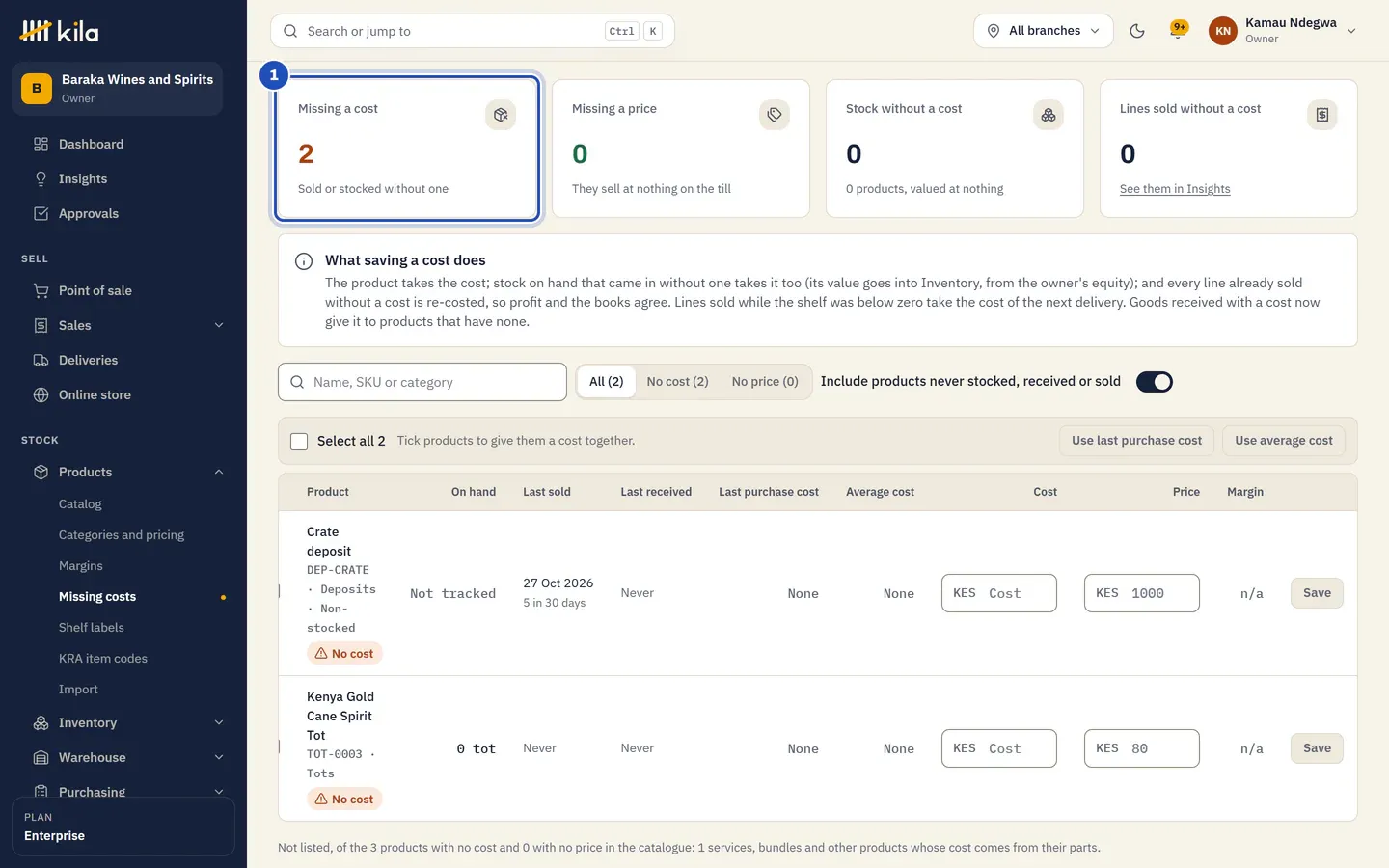
Task: Click the B badge of Baraka Wines and Spirits
Action: pyautogui.click(x=37, y=89)
